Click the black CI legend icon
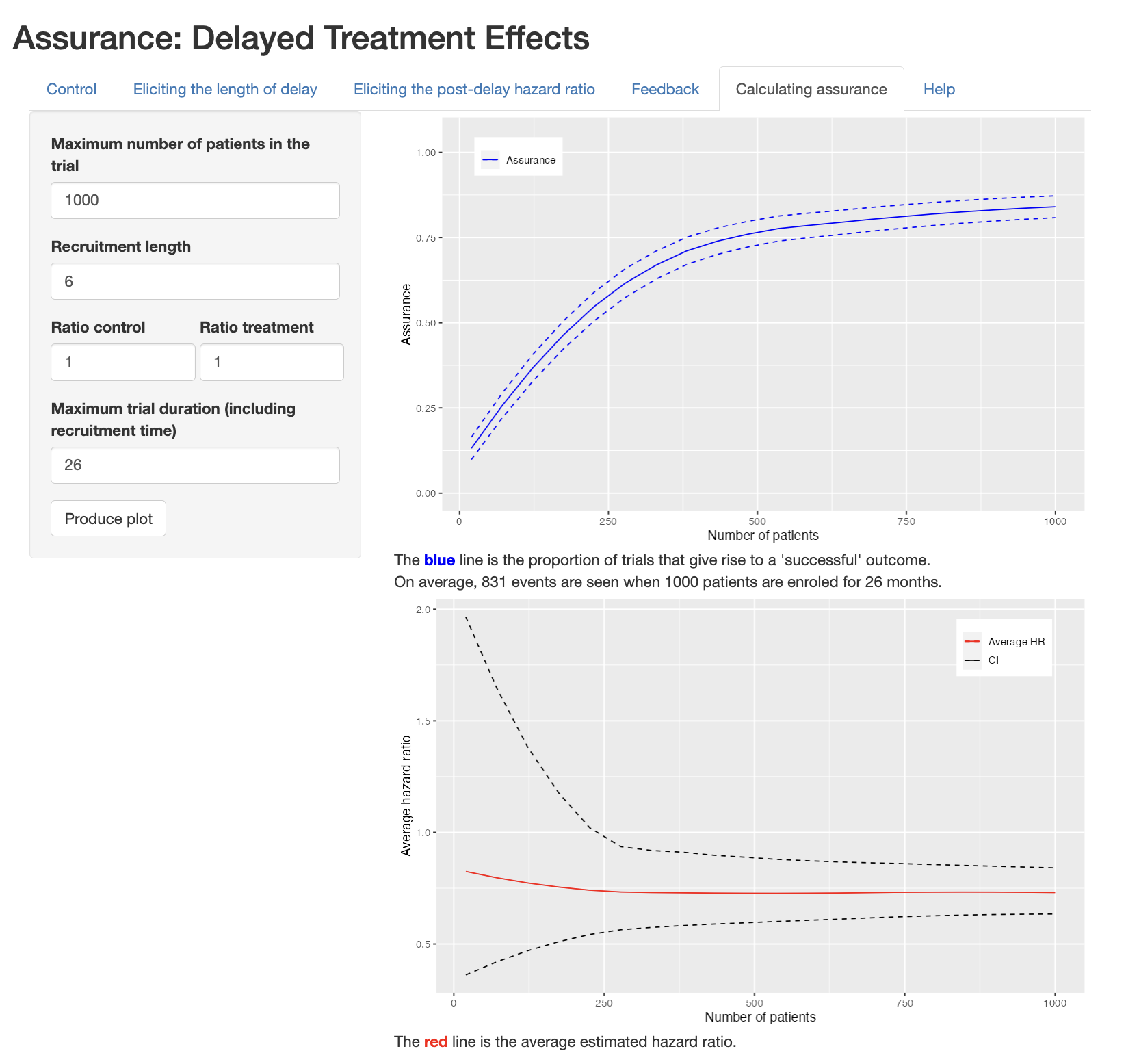Viewport: 1139px width, 1064px height. click(x=972, y=660)
